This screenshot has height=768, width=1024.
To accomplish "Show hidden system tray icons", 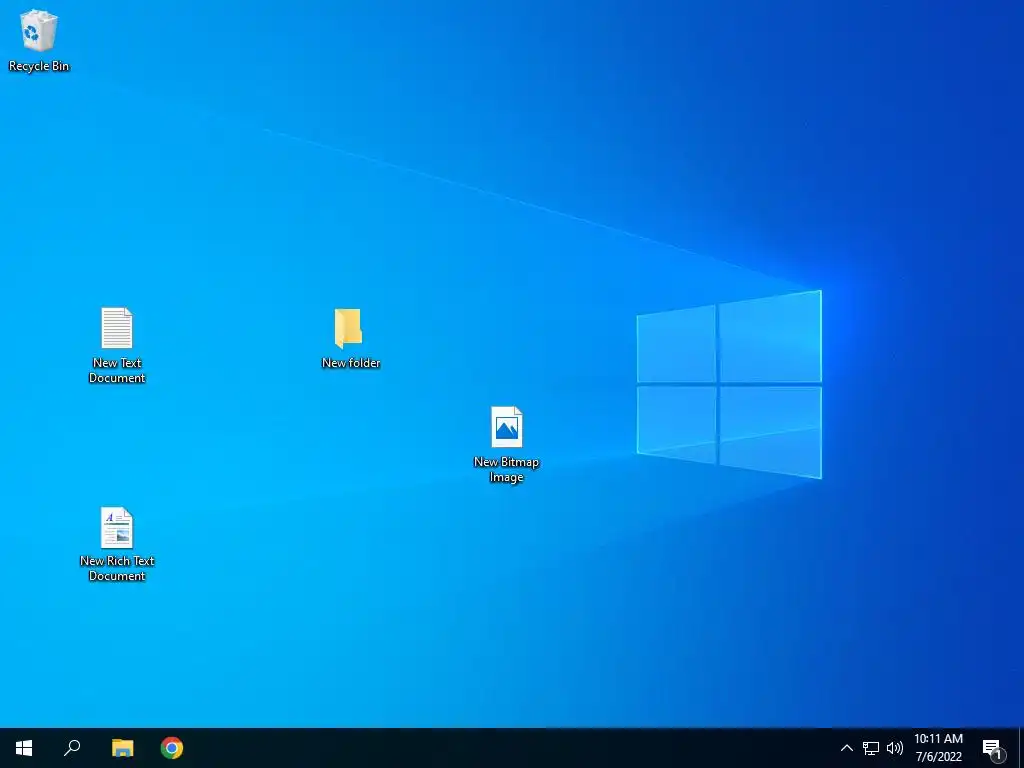I will (x=846, y=748).
